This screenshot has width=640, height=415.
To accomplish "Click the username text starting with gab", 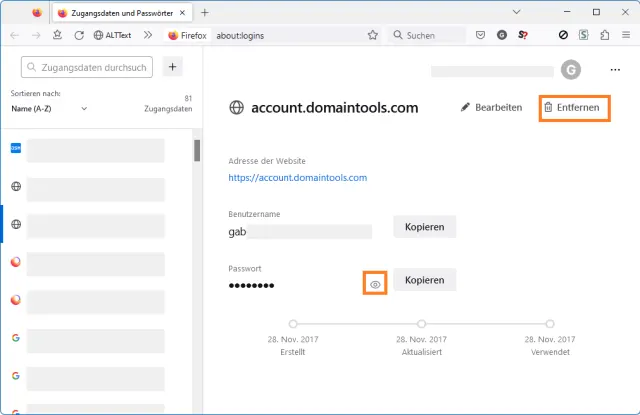I will [x=237, y=232].
